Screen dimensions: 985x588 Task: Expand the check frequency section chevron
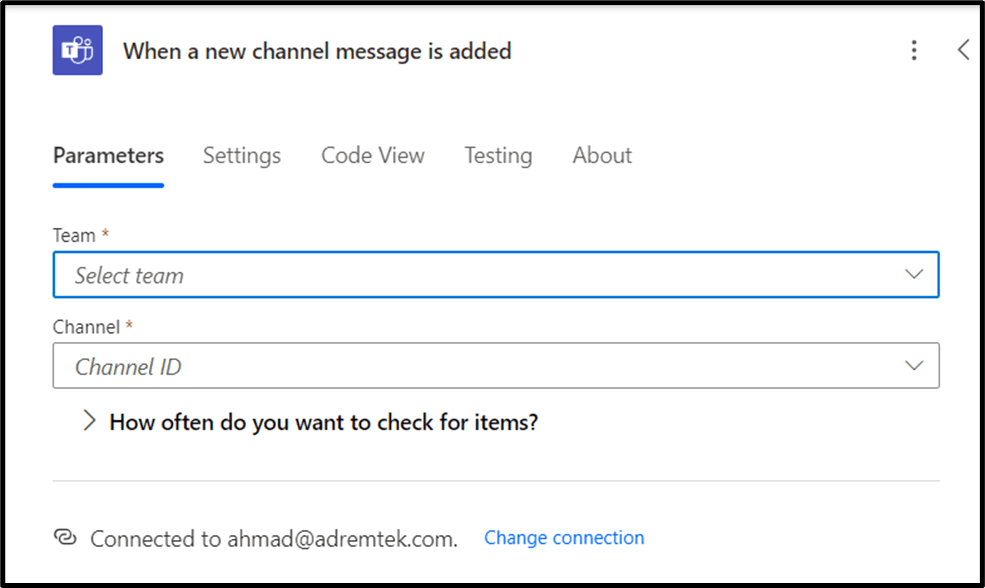click(x=89, y=421)
